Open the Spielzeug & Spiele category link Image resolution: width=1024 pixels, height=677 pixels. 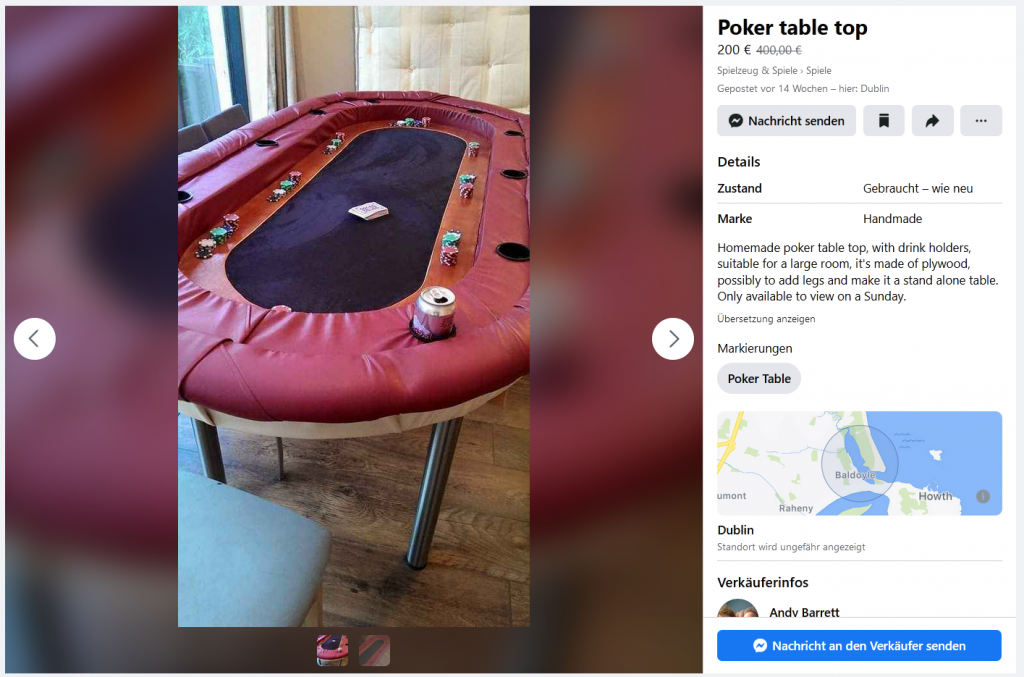[757, 71]
